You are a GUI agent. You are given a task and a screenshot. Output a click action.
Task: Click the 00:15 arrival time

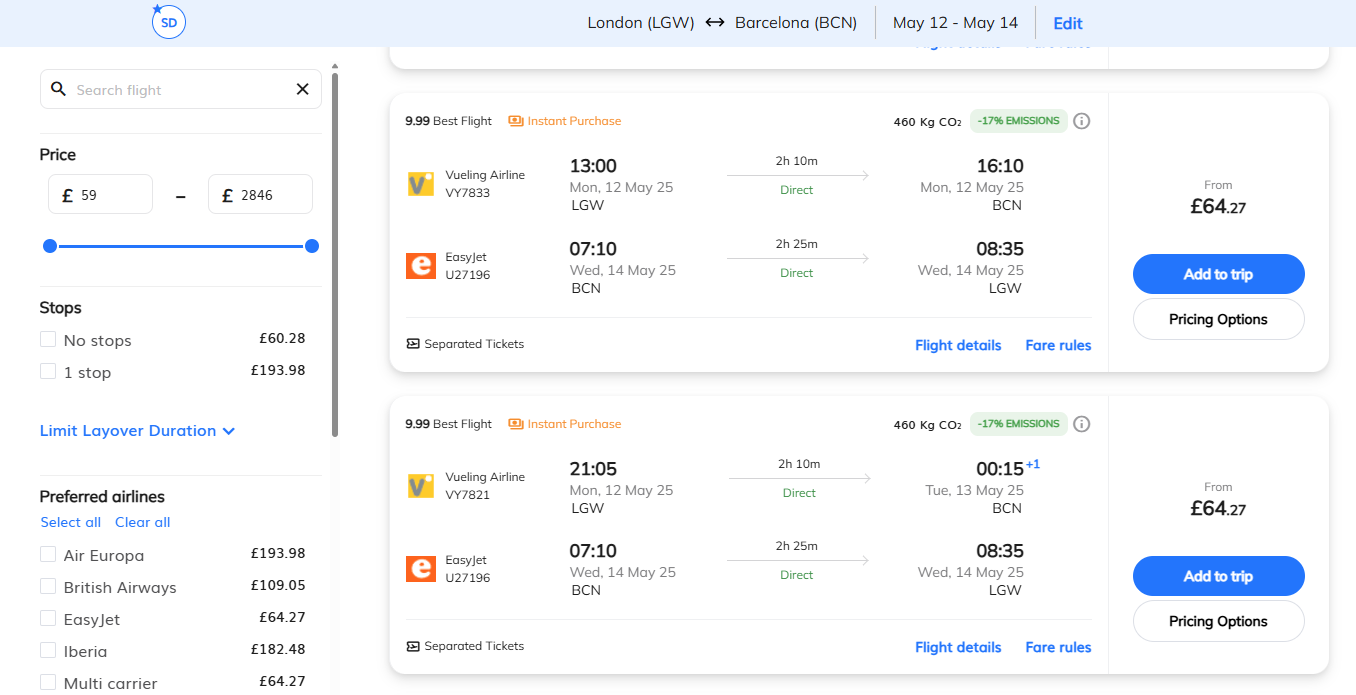(x=1000, y=469)
